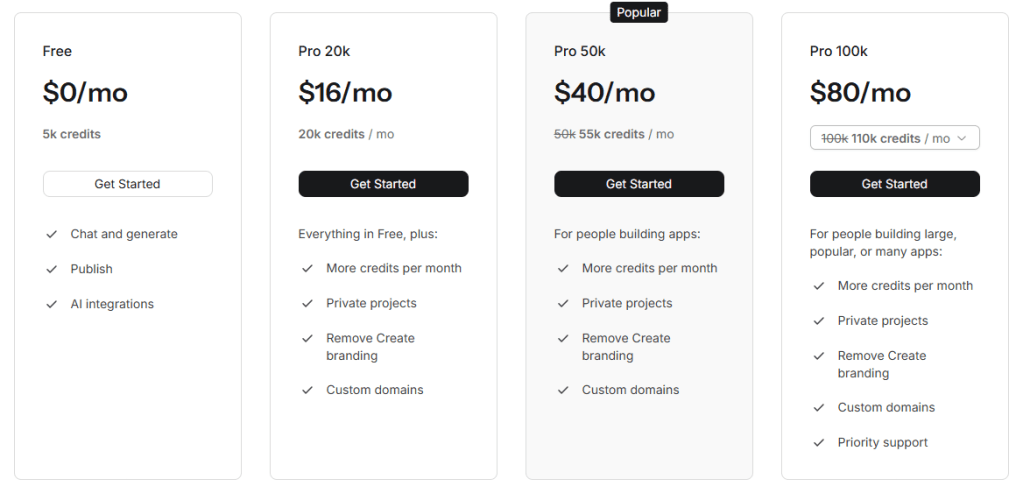Viewport: 1023px width, 493px height.
Task: Open the 110k credits dropdown
Action: point(894,138)
